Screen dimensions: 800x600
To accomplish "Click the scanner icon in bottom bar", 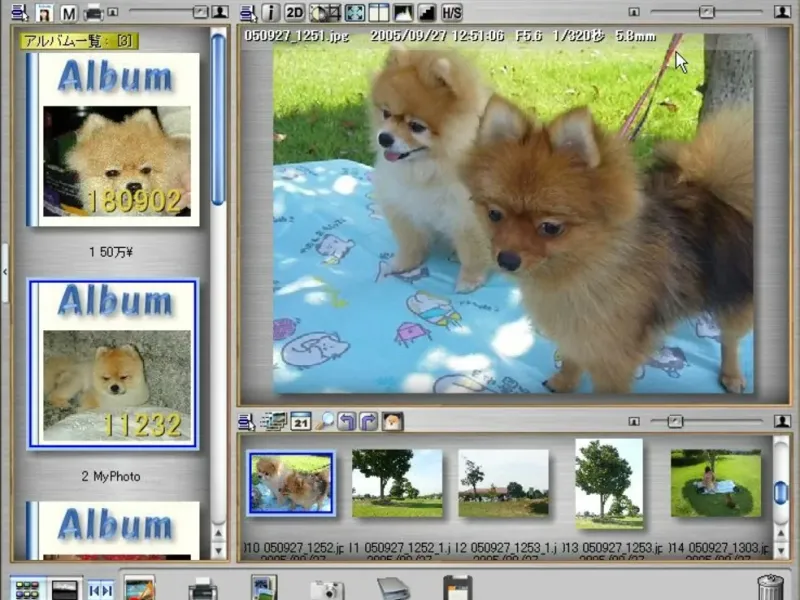I will [392, 588].
